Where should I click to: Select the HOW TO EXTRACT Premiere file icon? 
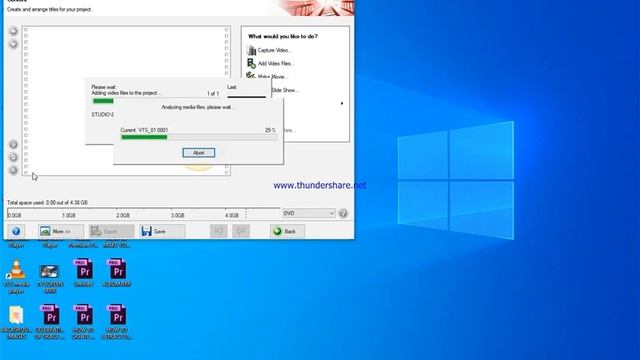click(x=117, y=322)
